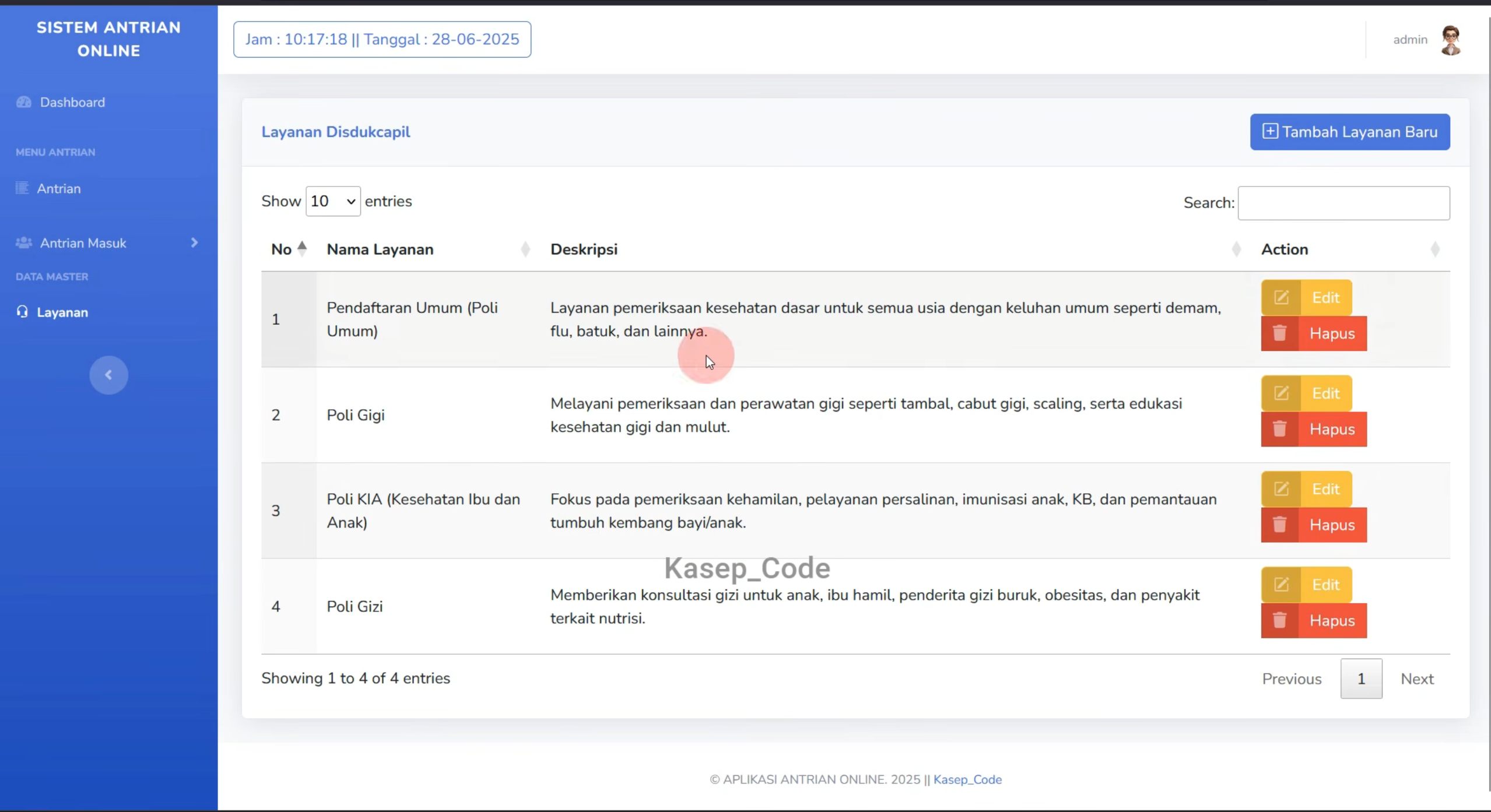Click the Jam and Tanggal clock box

pyautogui.click(x=382, y=39)
